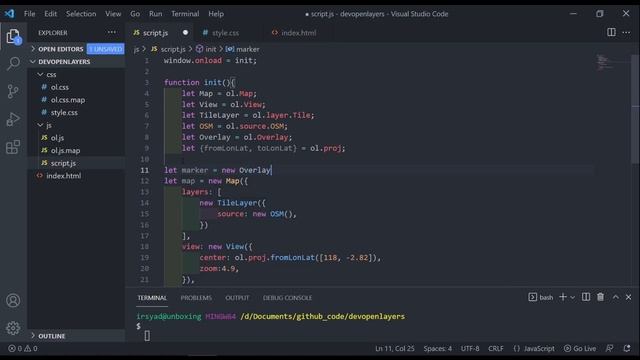
Task: Click the js breadcrumb segment
Action: tap(136, 49)
